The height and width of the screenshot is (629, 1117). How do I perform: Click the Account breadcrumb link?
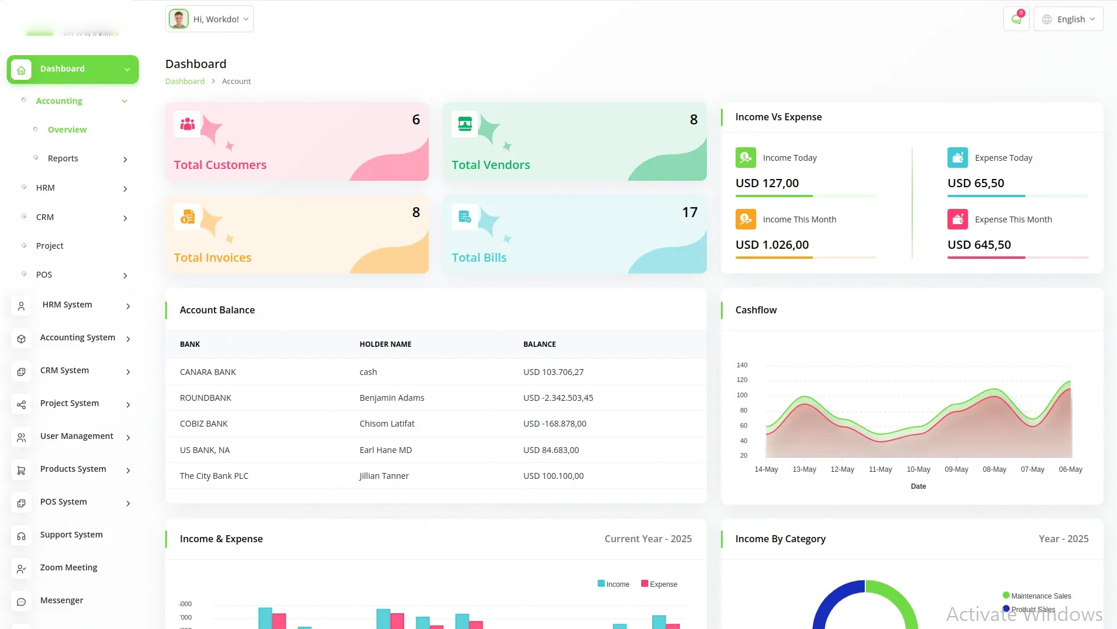[236, 81]
